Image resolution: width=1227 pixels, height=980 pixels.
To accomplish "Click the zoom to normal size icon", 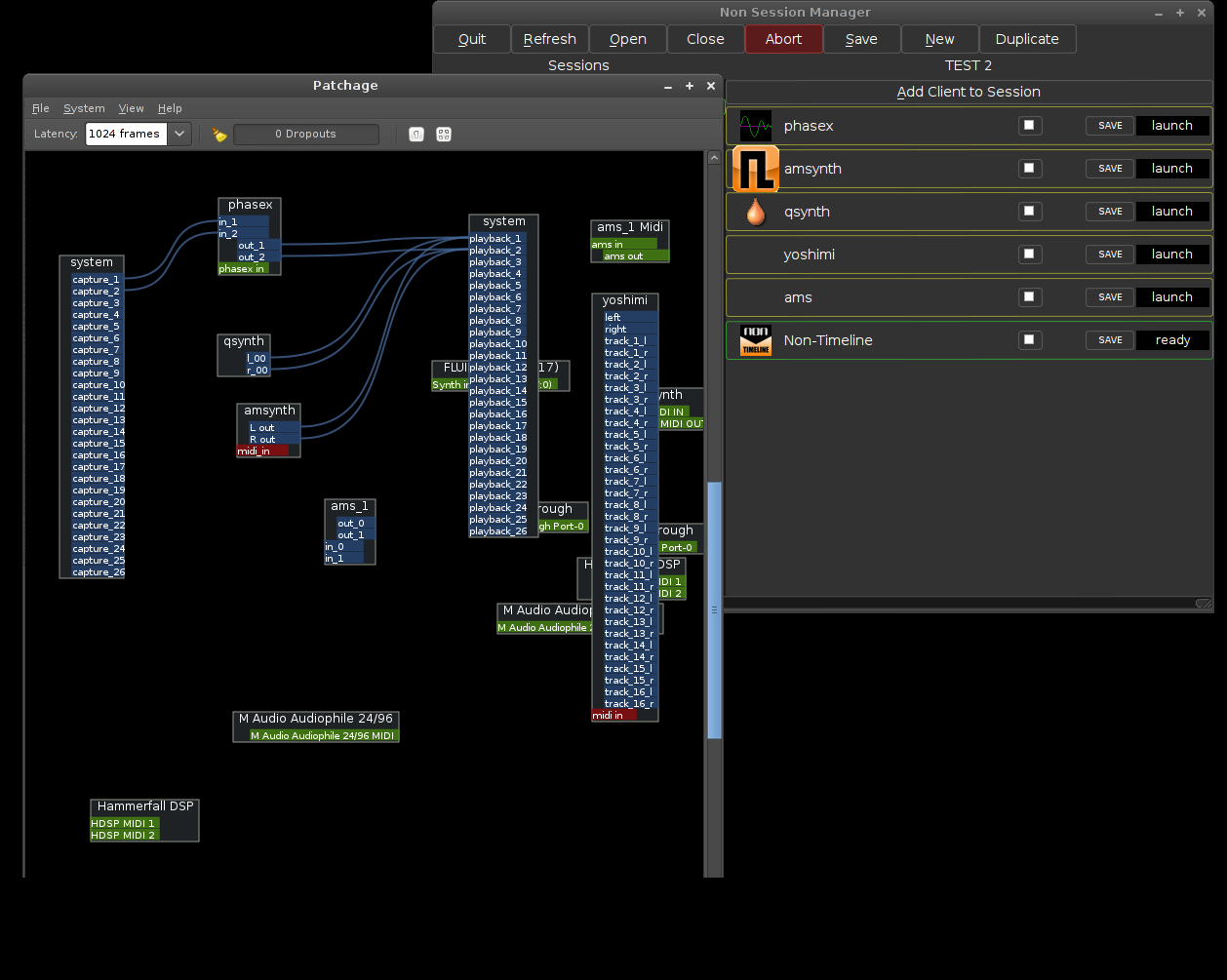I will pyautogui.click(x=416, y=135).
